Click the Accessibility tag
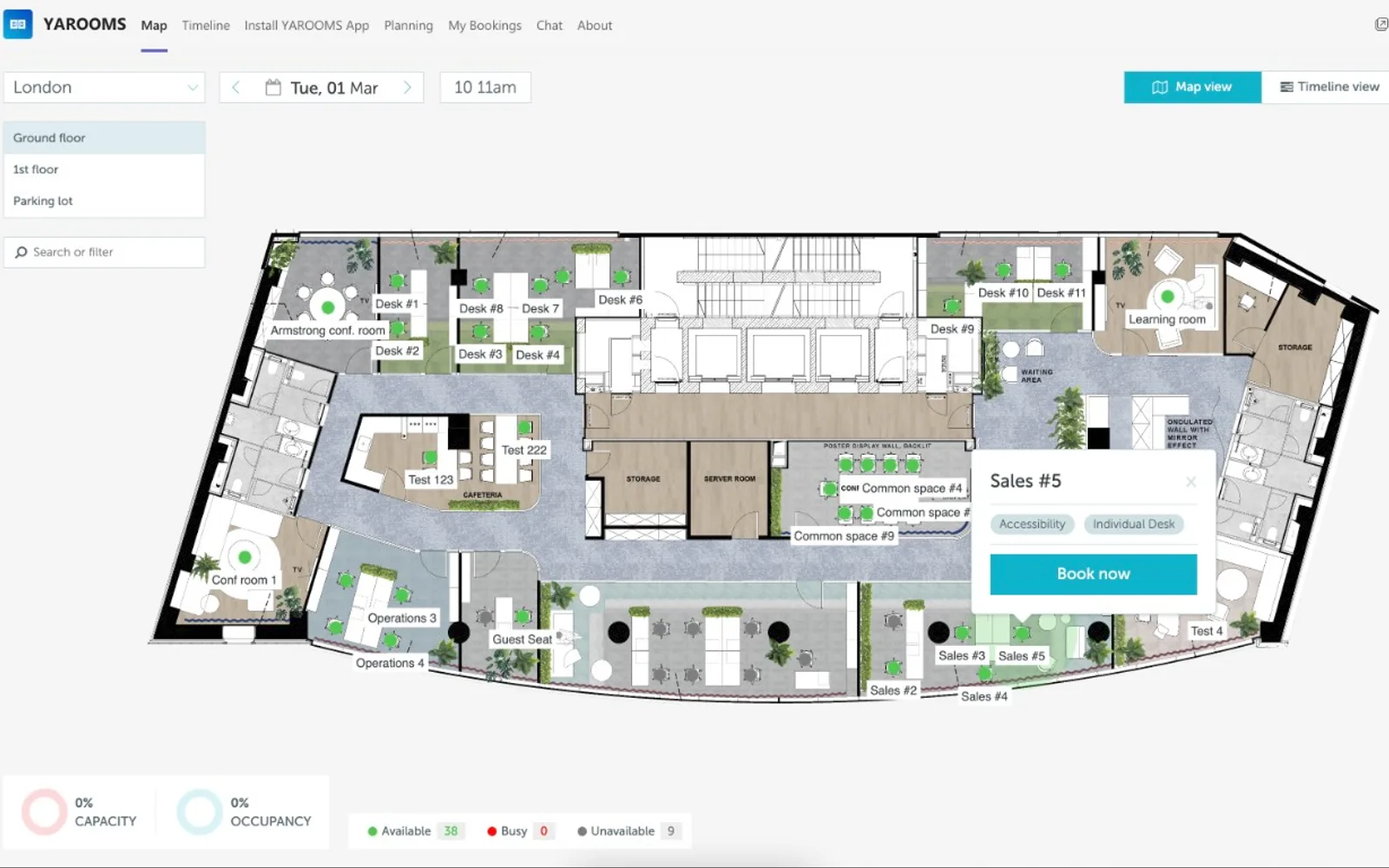The image size is (1389, 868). tap(1032, 524)
